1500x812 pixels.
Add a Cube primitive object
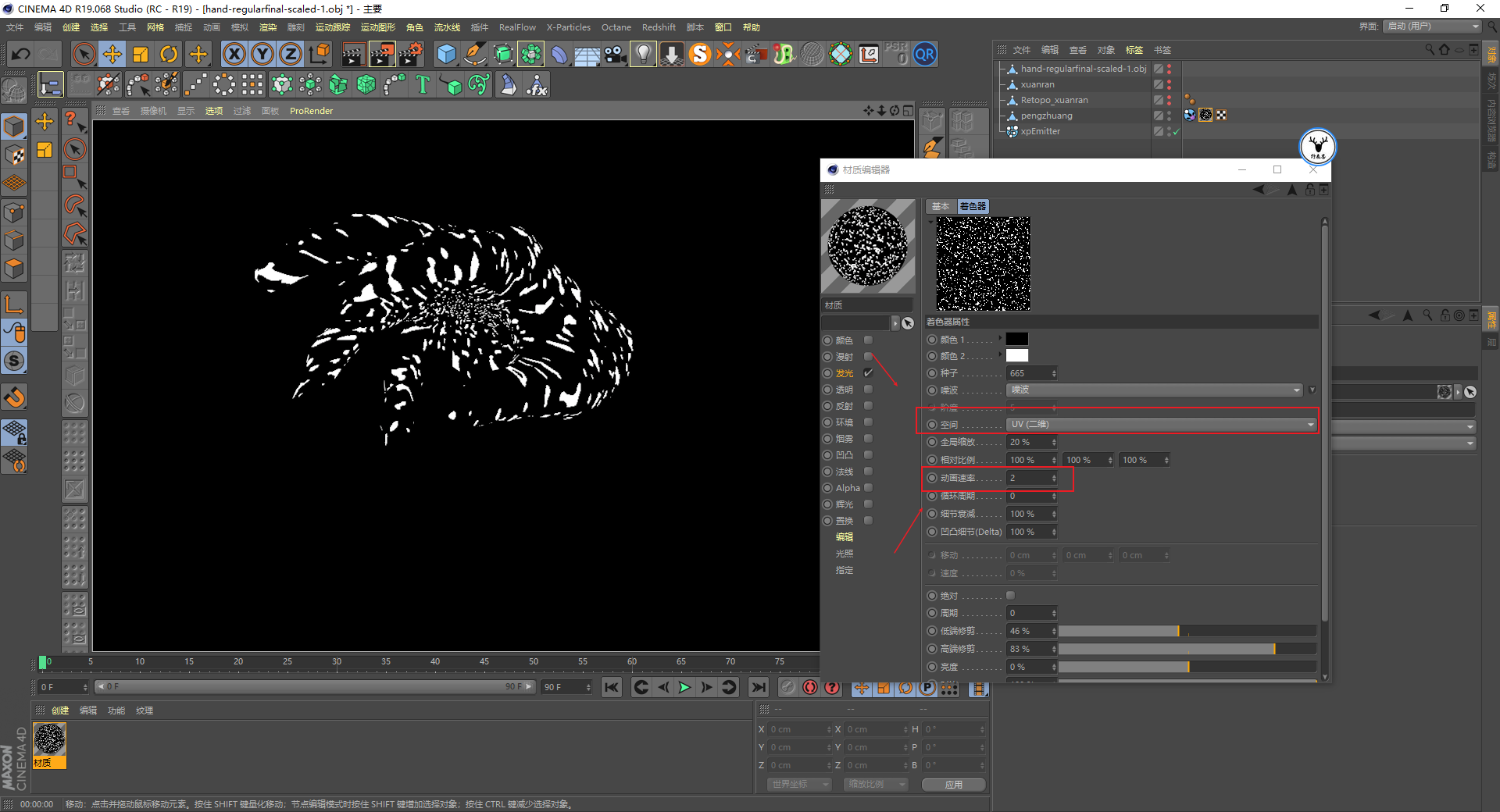(x=446, y=55)
